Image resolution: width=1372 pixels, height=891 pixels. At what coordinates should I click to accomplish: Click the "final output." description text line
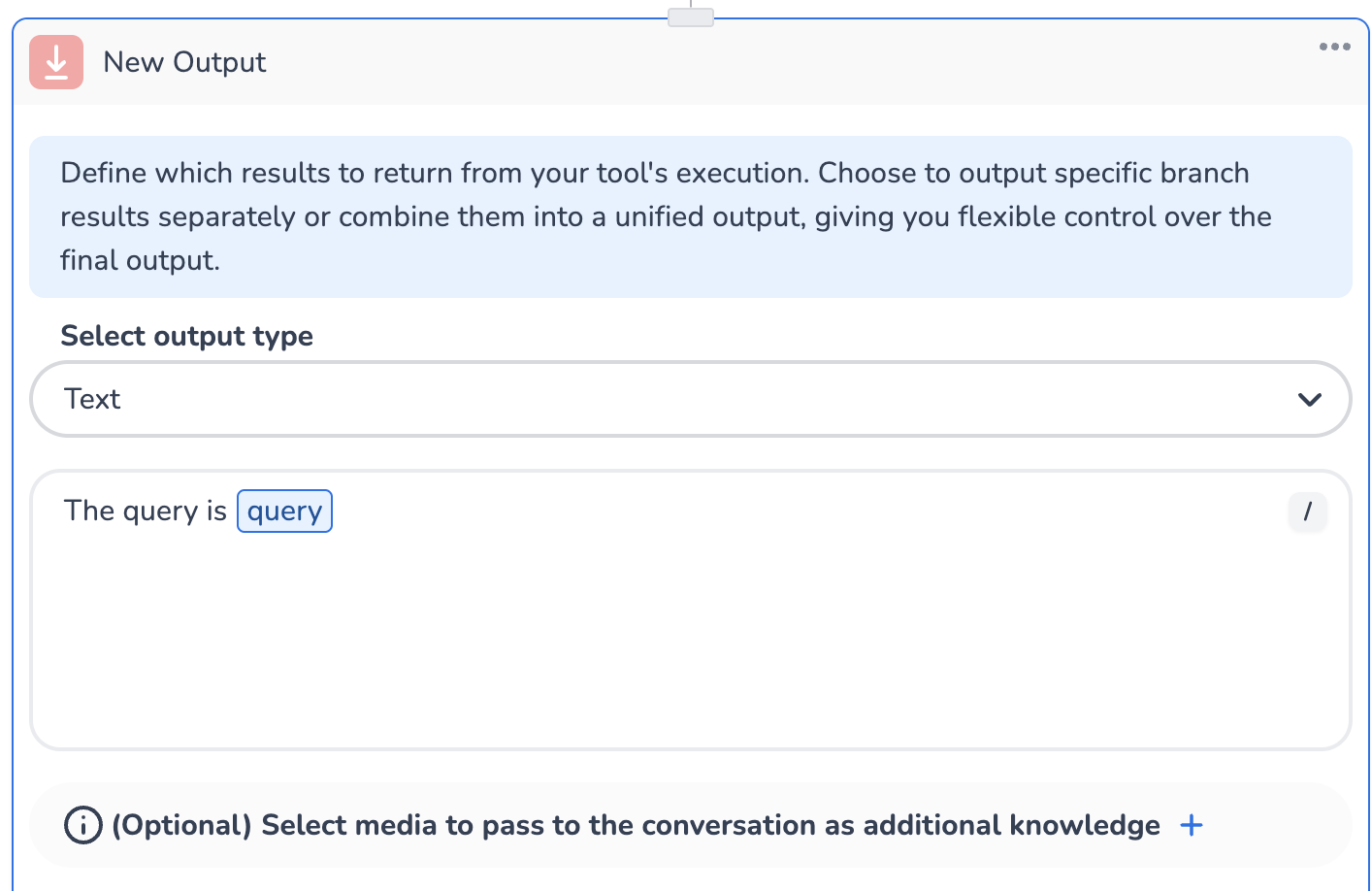click(x=140, y=260)
